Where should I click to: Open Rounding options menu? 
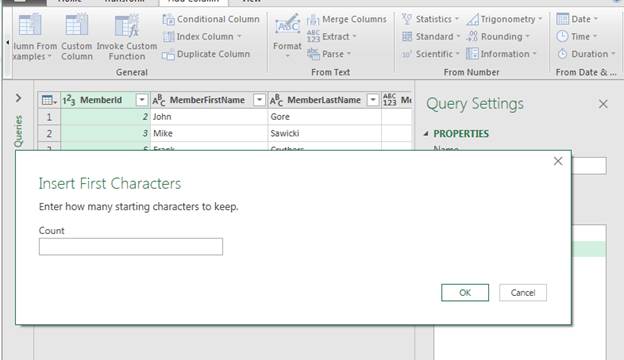497,37
